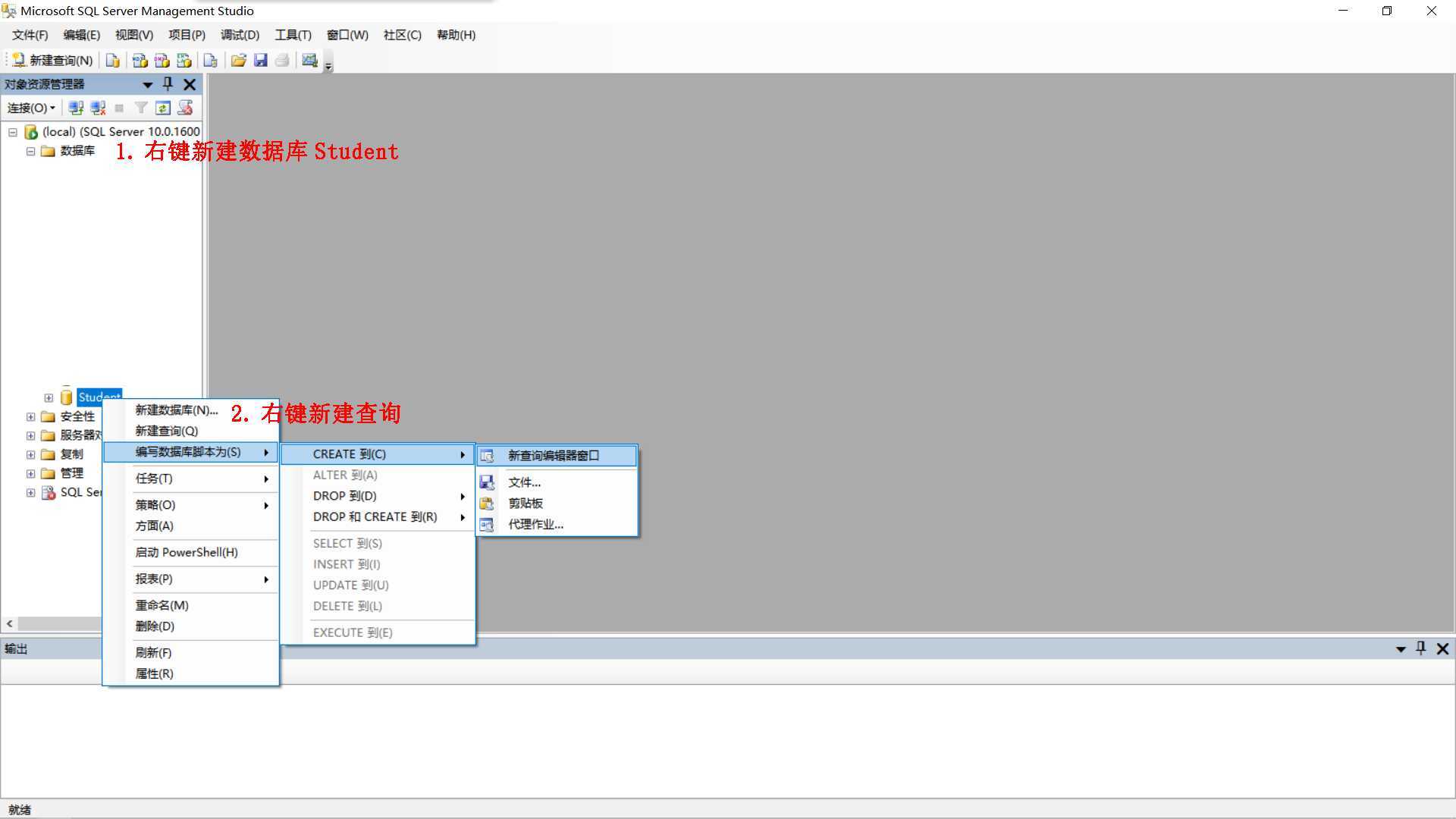The image size is (1456, 819).
Task: Click the SQL Server Compact query icon
Action: click(x=211, y=61)
